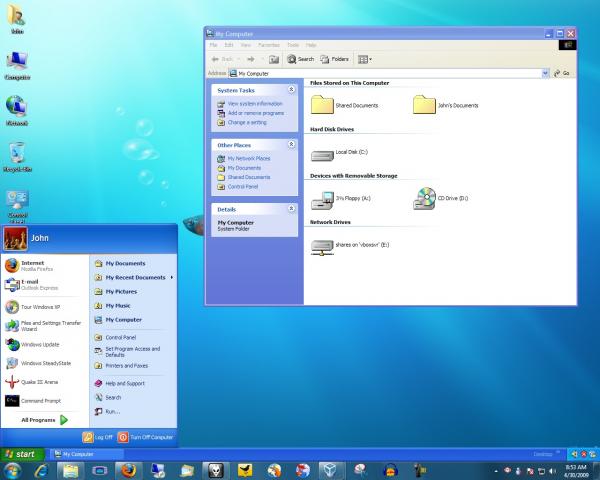Collapse the System Tasks panel
The height and width of the screenshot is (480, 600).
(291, 90)
